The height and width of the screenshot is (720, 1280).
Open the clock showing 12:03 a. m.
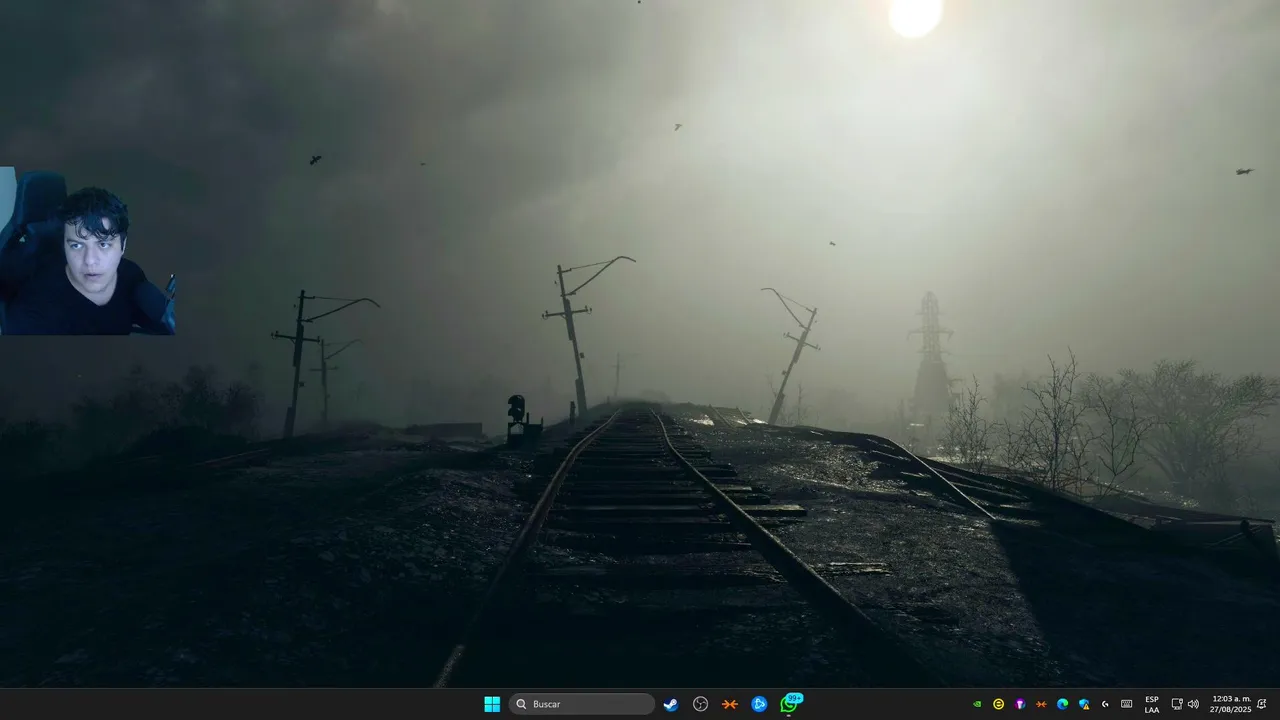click(1230, 704)
